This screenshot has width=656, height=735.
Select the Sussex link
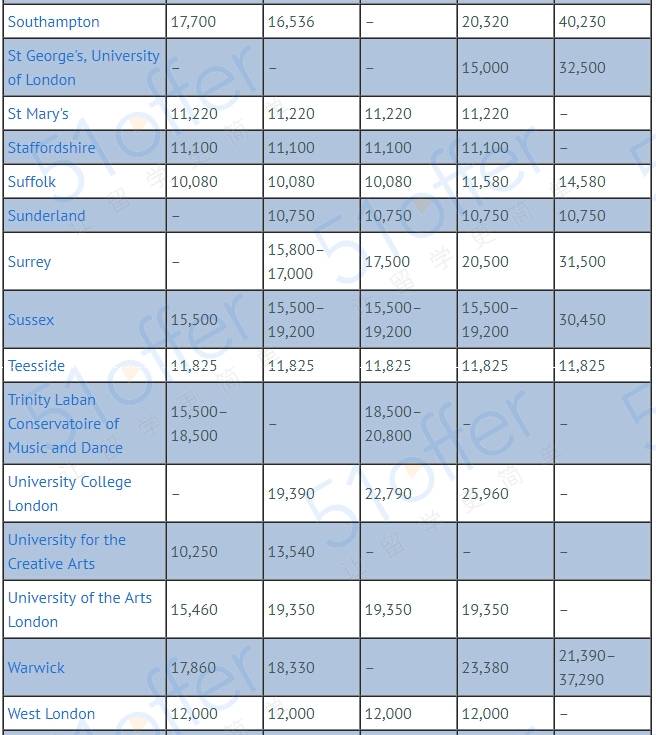click(31, 320)
